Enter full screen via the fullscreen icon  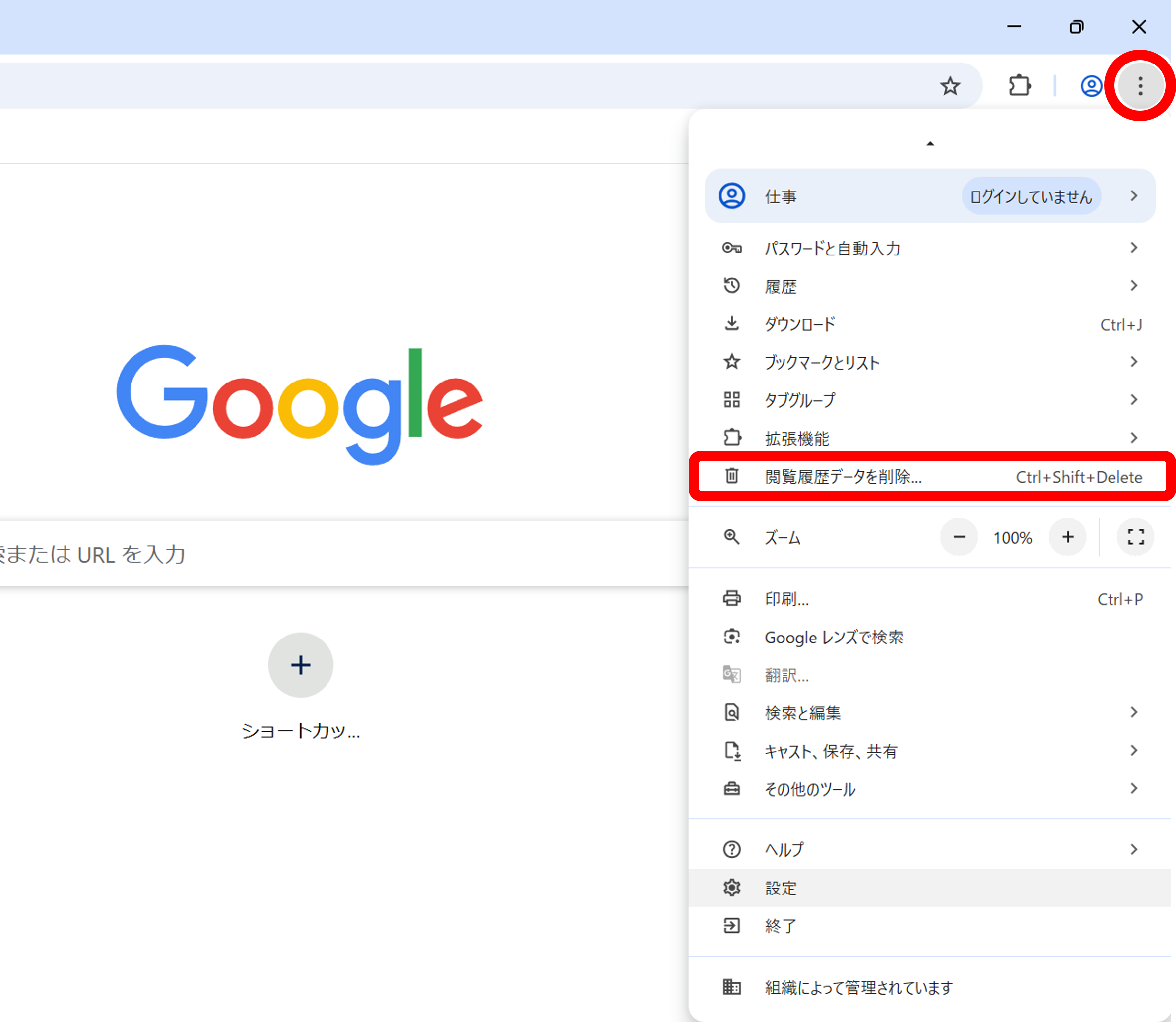point(1135,537)
